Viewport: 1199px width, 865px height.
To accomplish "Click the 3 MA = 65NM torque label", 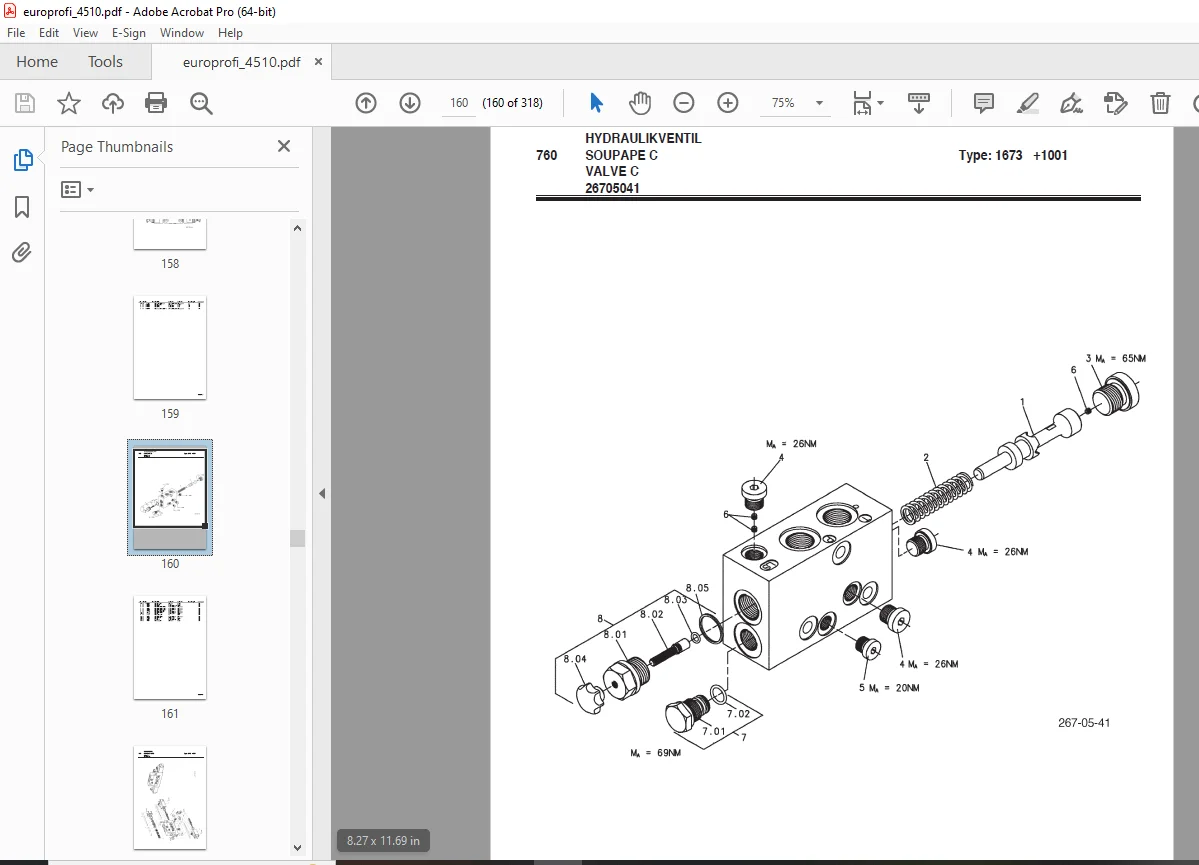I will point(1116,358).
